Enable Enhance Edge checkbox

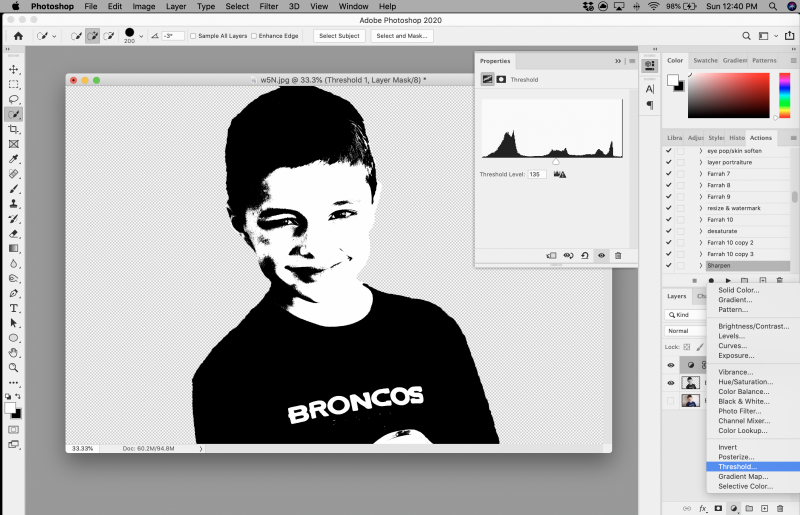pyautogui.click(x=254, y=36)
